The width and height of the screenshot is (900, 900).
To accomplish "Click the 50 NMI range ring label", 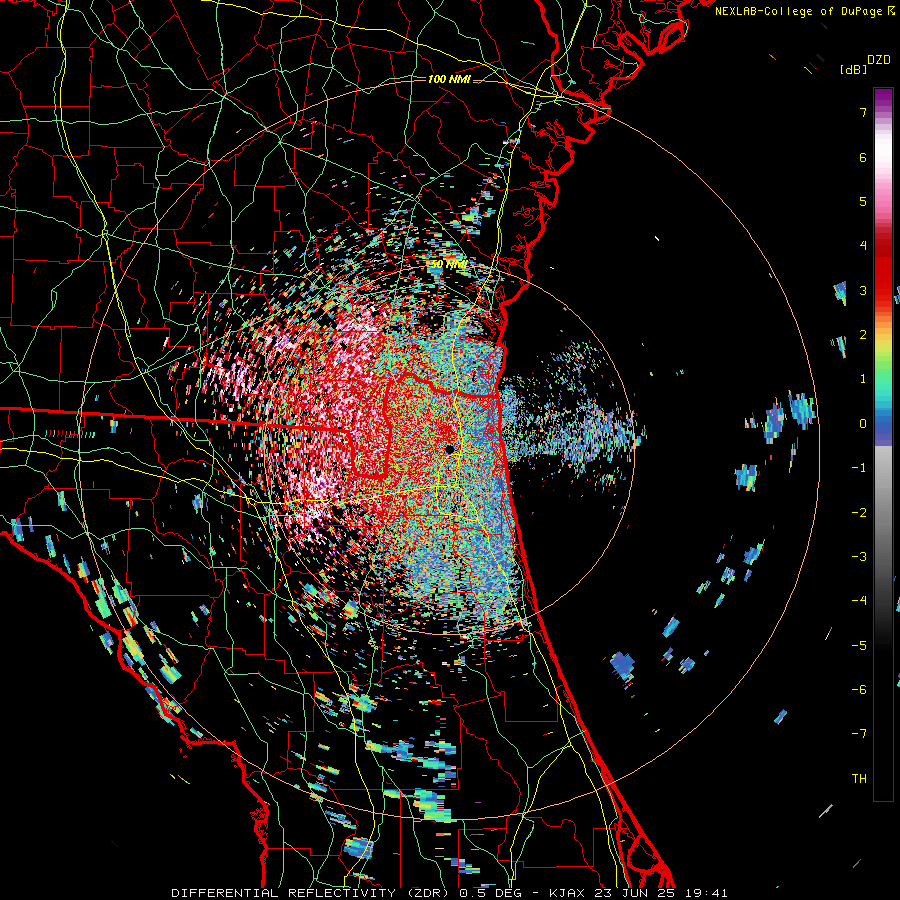I will coord(448,265).
